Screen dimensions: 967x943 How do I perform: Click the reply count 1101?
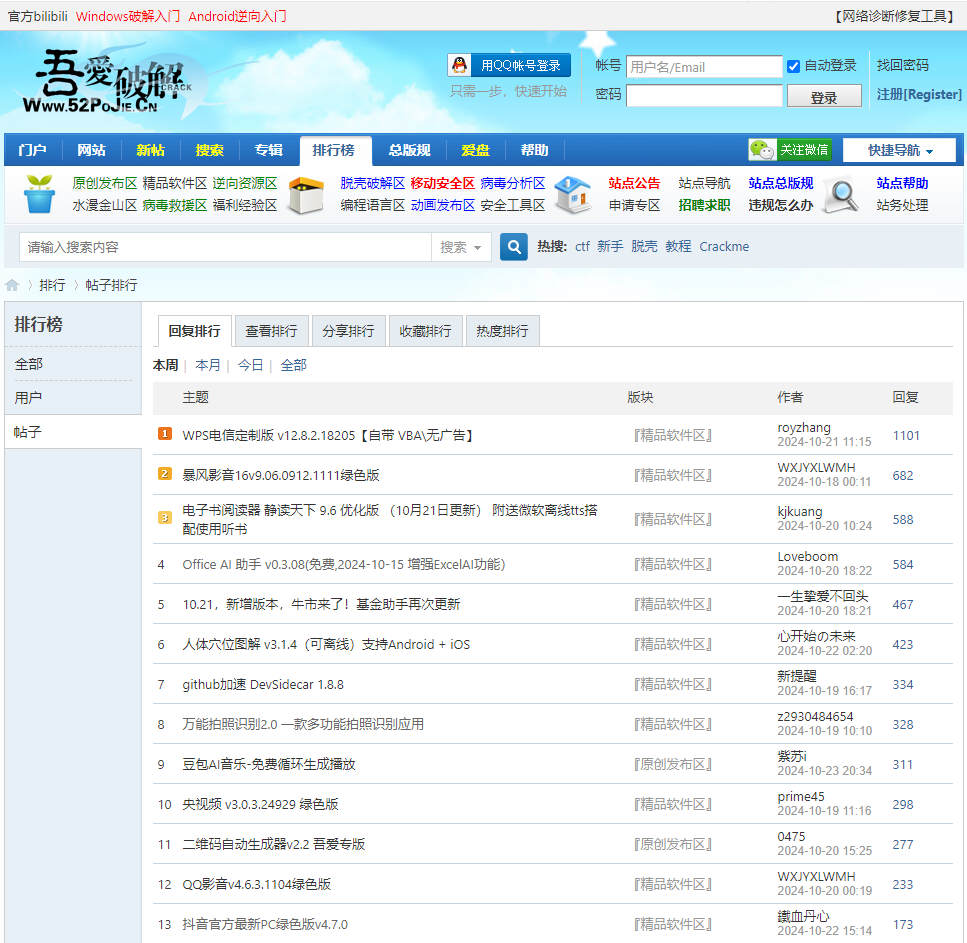tap(906, 435)
